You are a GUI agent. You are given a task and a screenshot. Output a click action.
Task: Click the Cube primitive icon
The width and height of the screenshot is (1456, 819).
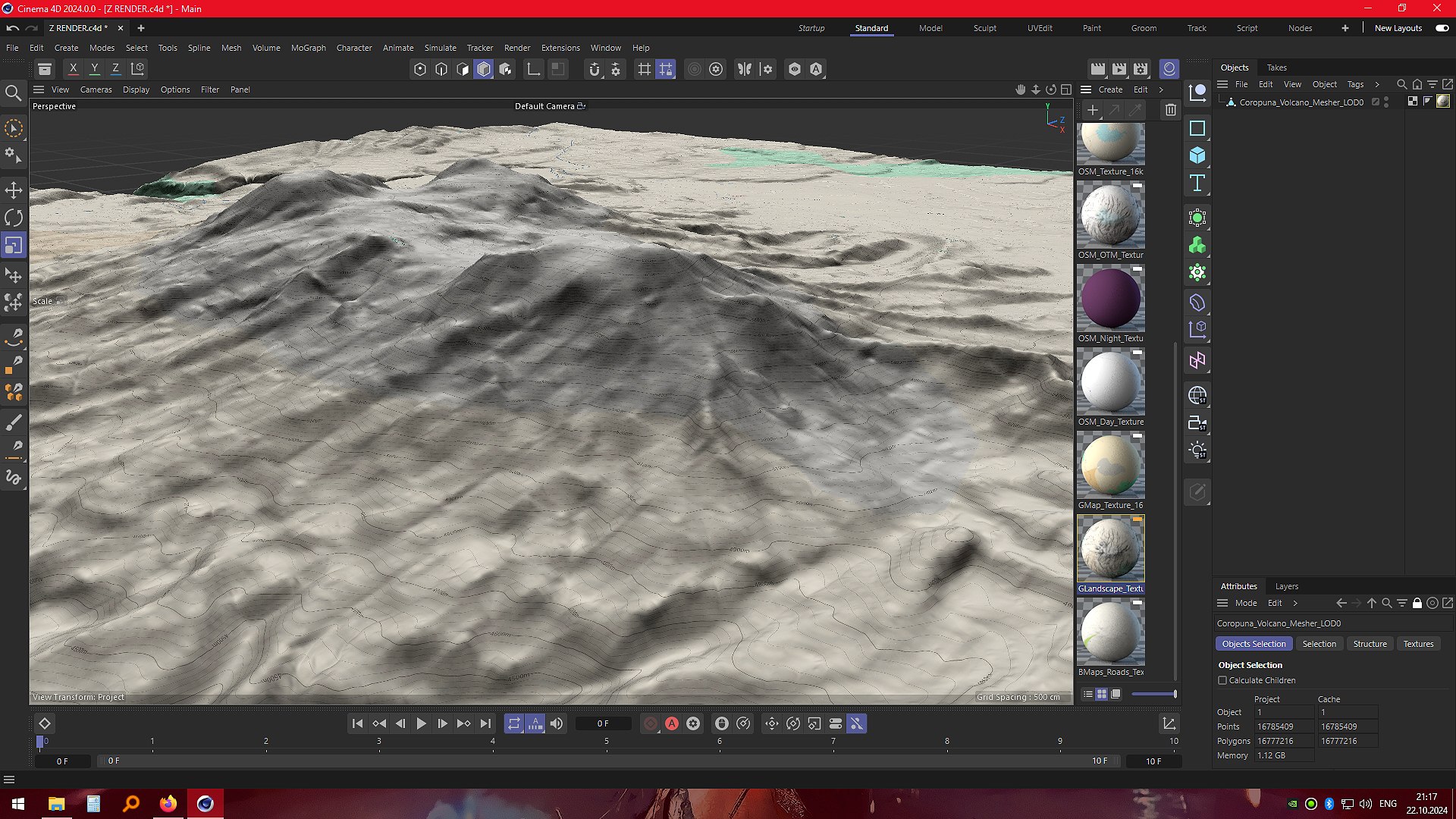pyautogui.click(x=1197, y=155)
